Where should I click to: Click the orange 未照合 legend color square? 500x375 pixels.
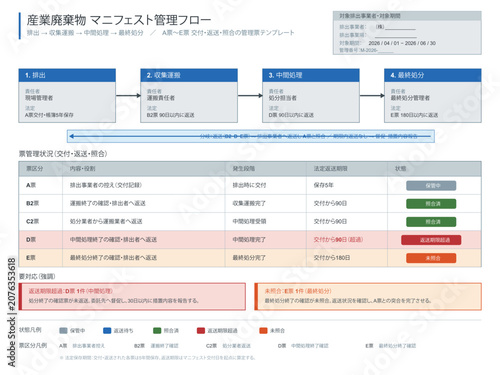coord(263,331)
